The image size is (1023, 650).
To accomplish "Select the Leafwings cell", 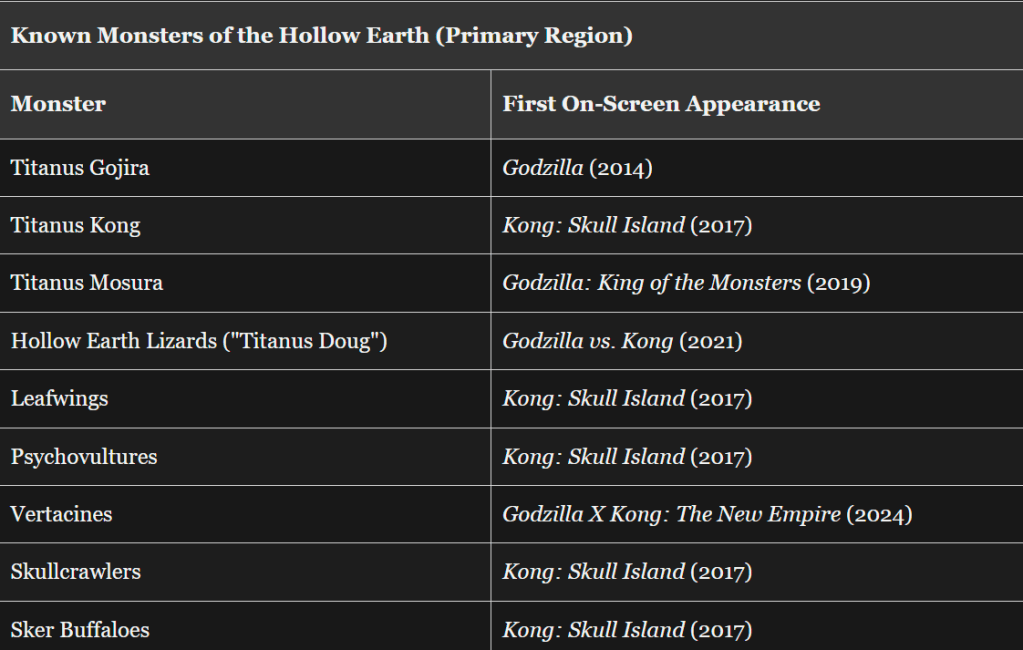I will (59, 398).
